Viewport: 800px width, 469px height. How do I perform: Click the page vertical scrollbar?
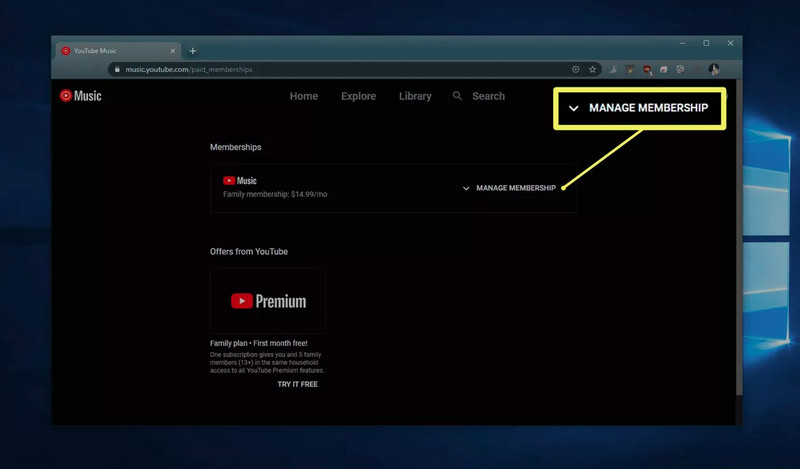point(739,237)
